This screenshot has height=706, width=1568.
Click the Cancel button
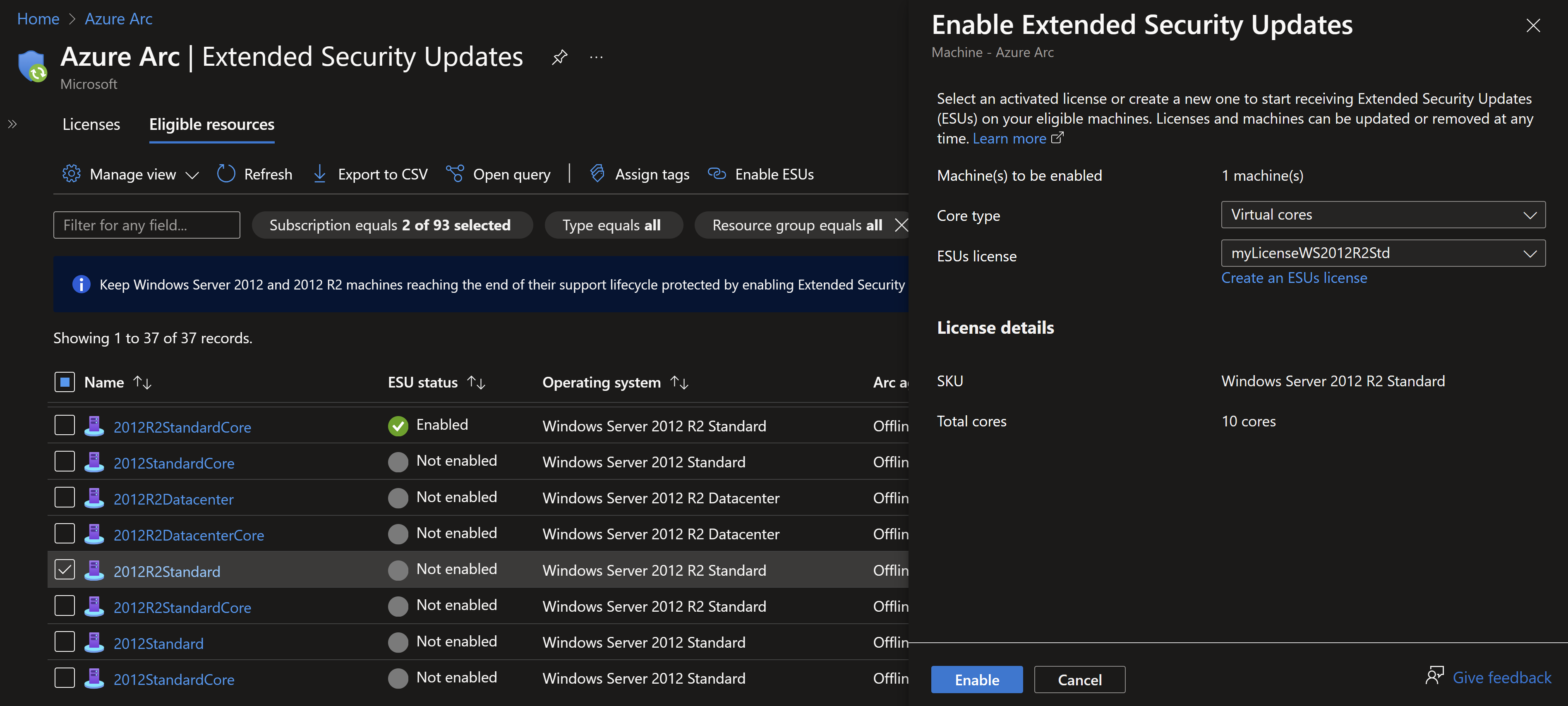(x=1080, y=680)
